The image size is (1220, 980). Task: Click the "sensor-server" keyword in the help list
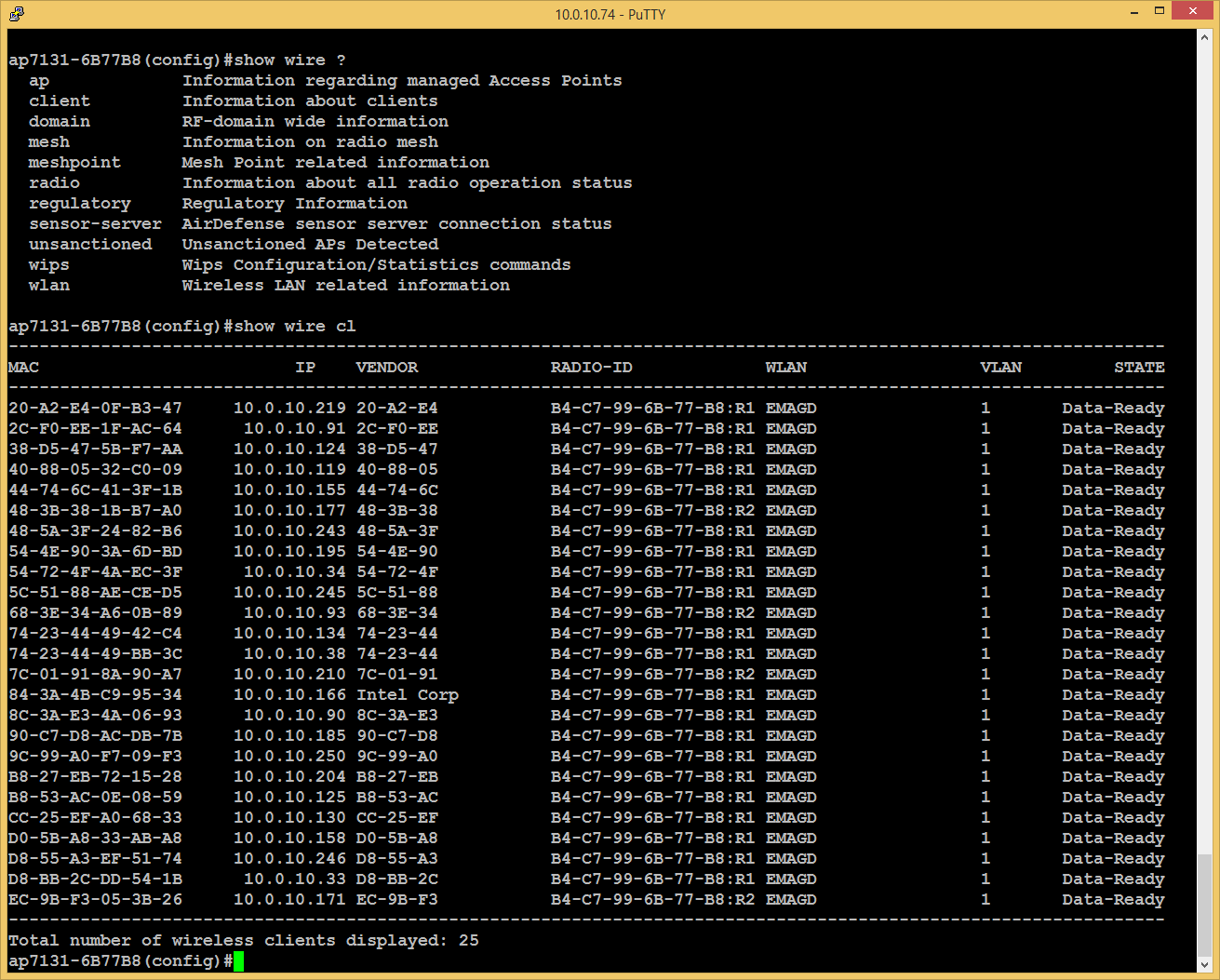tap(95, 224)
